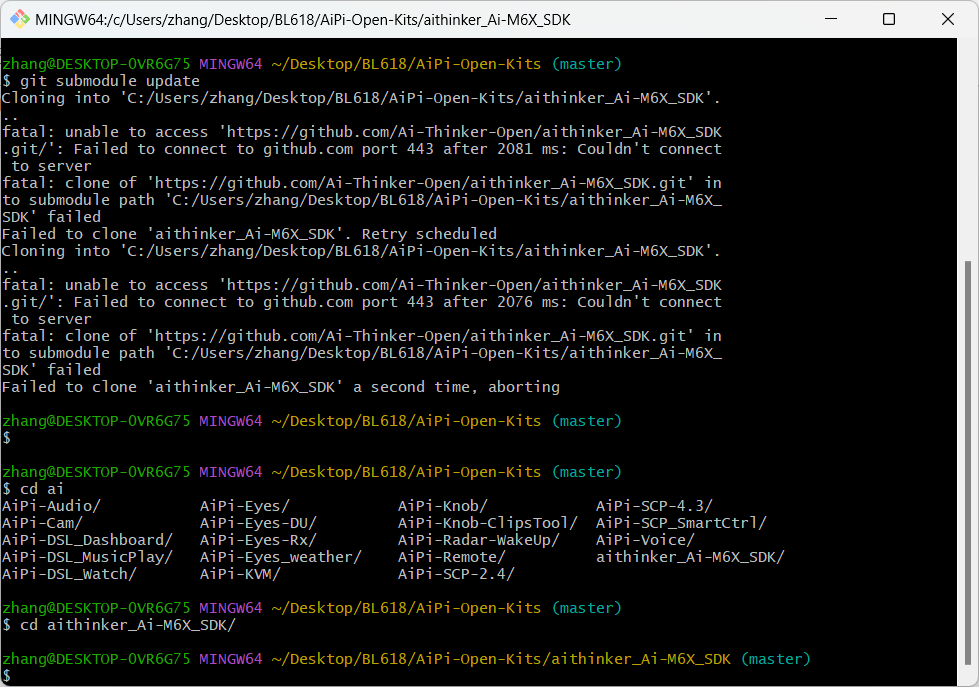
Task: Click the 'a second time, aborting' line
Action: pos(281,387)
